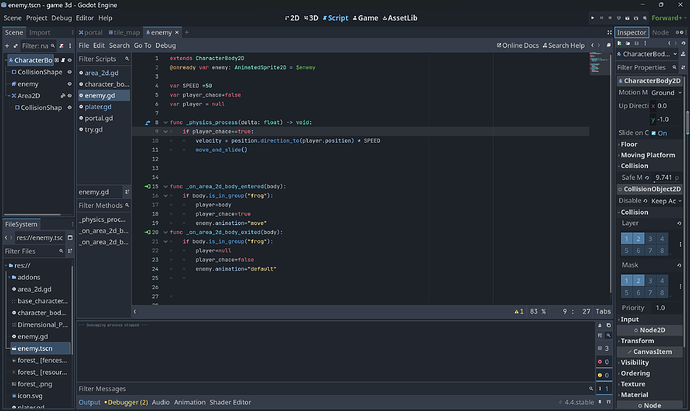Toggle visibility of the enemy sprite node
690x411 pixels.
(x=70, y=84)
